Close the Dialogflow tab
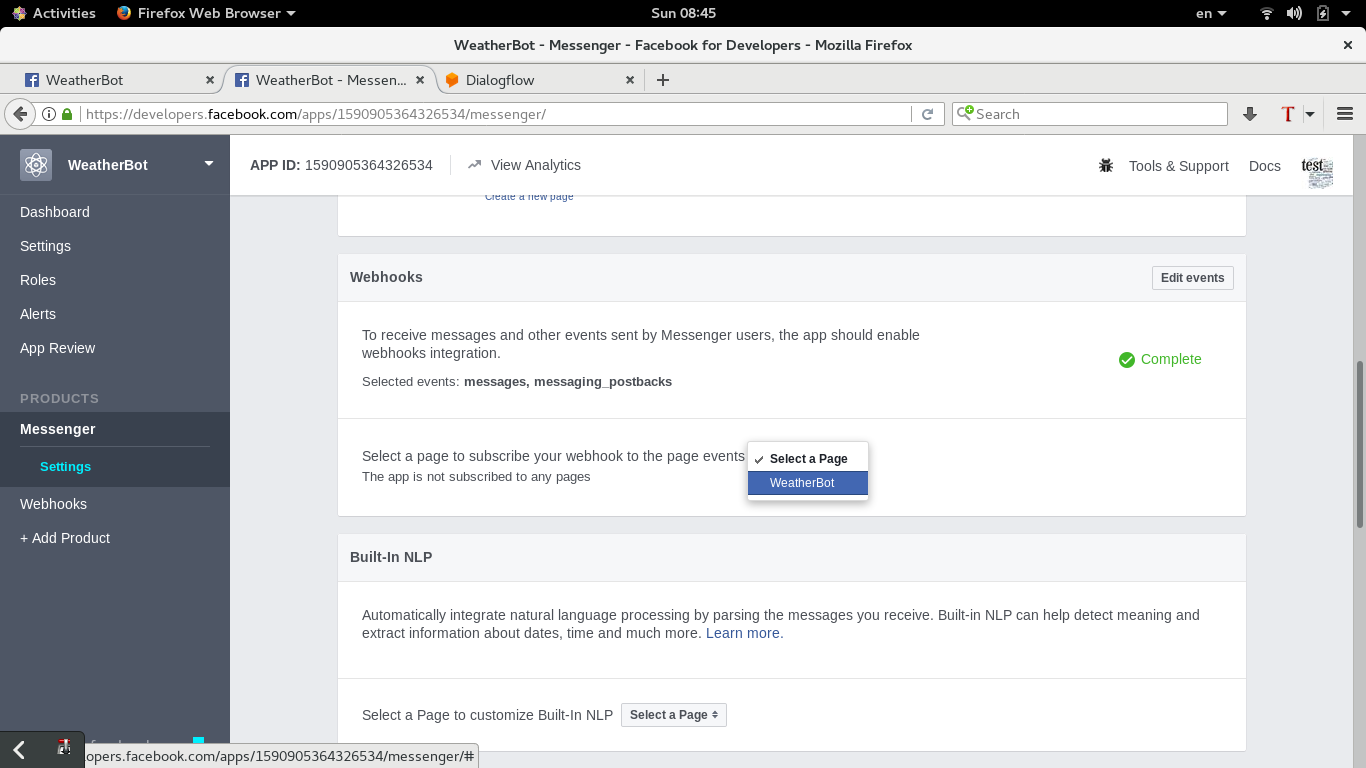This screenshot has width=1366, height=768. [x=630, y=80]
